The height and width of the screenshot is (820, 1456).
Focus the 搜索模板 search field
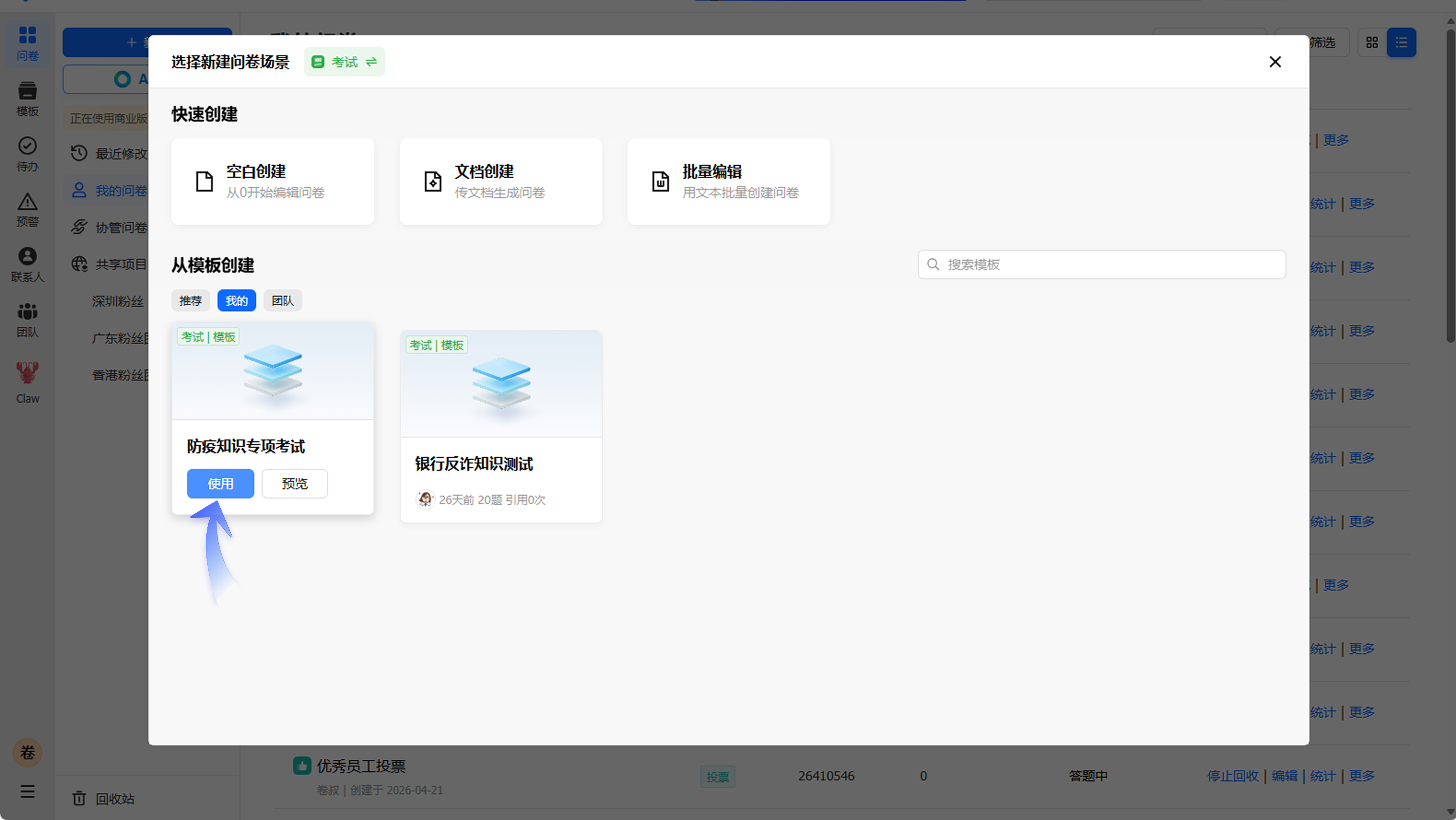pyautogui.click(x=1102, y=264)
